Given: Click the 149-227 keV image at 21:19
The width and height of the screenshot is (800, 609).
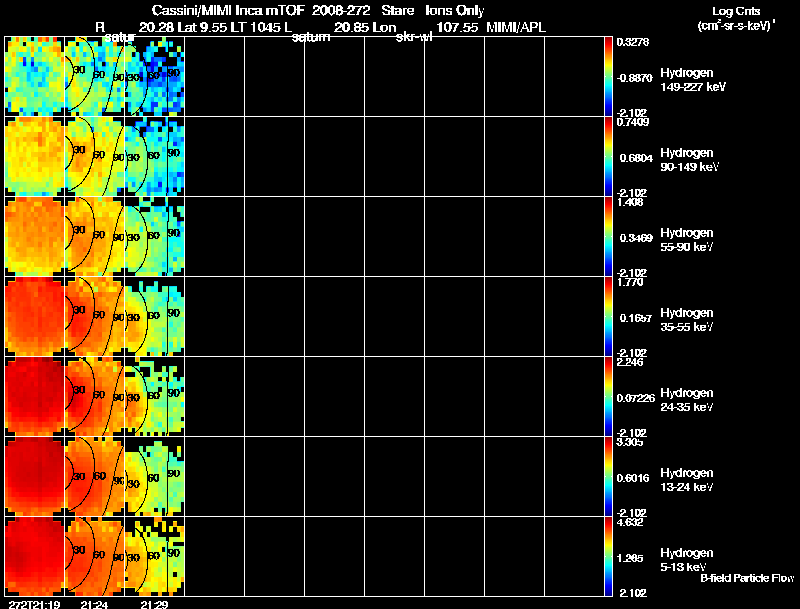Looking at the screenshot, I should pyautogui.click(x=35, y=76).
